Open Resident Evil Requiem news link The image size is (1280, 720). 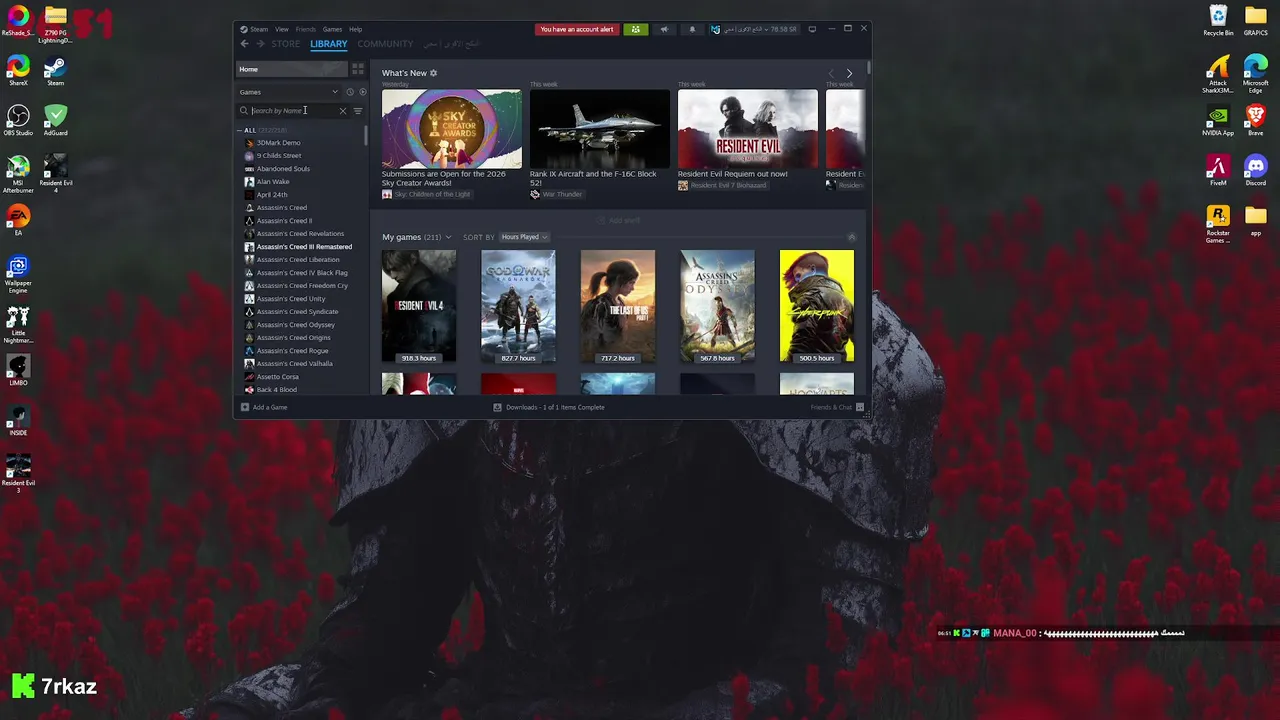click(733, 174)
